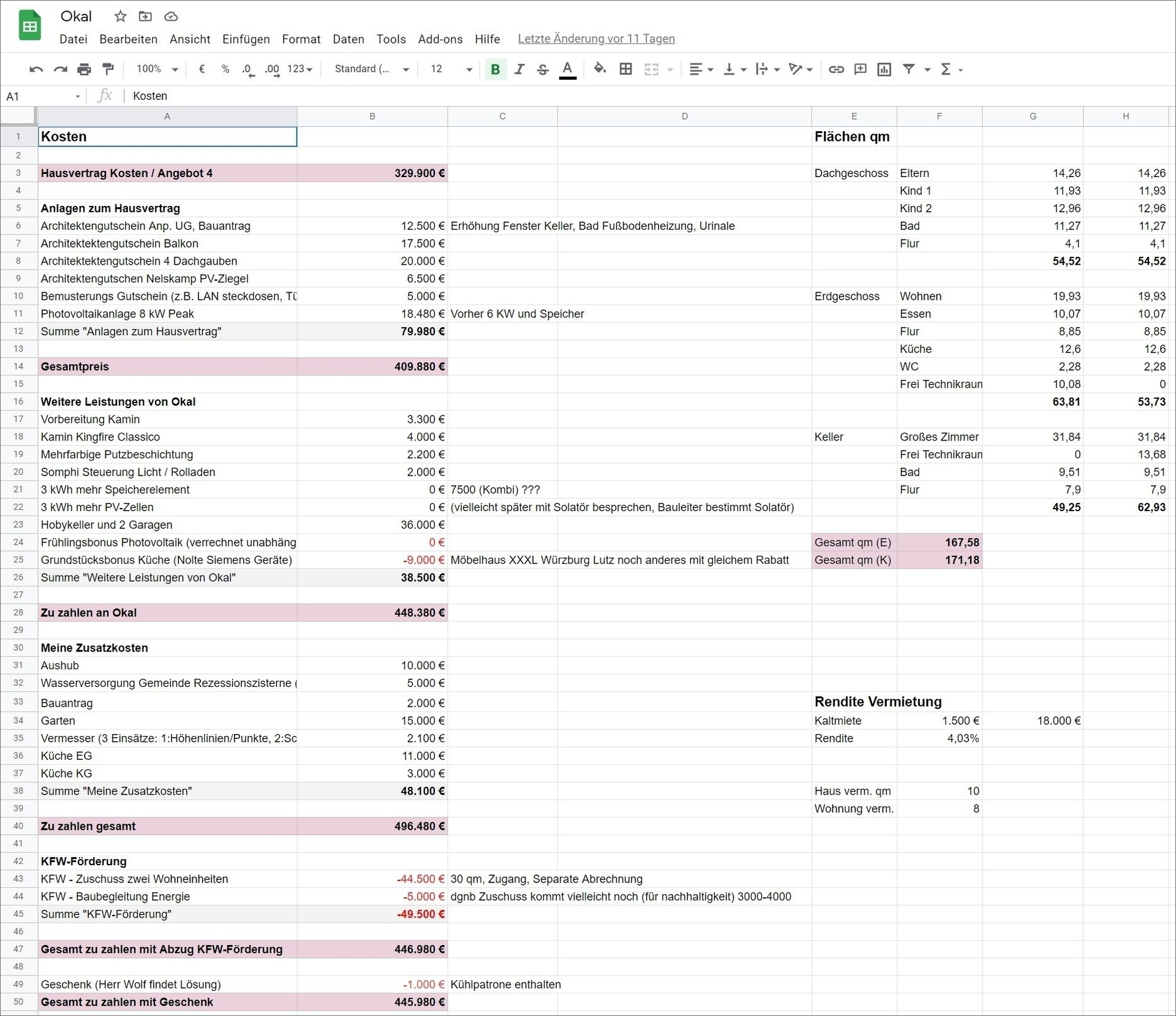Print the spreadsheet via printer icon
This screenshot has width=1176, height=1016.
84,69
